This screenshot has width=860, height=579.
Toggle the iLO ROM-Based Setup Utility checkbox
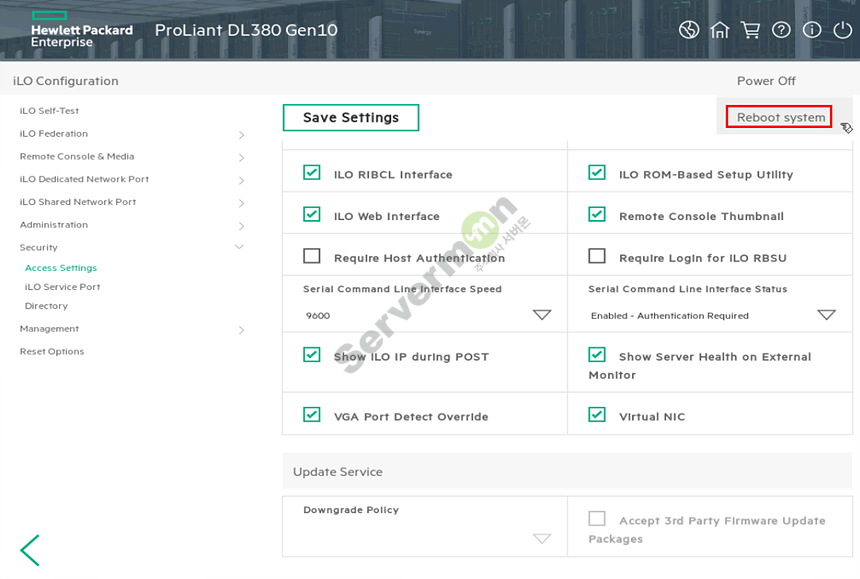click(597, 173)
